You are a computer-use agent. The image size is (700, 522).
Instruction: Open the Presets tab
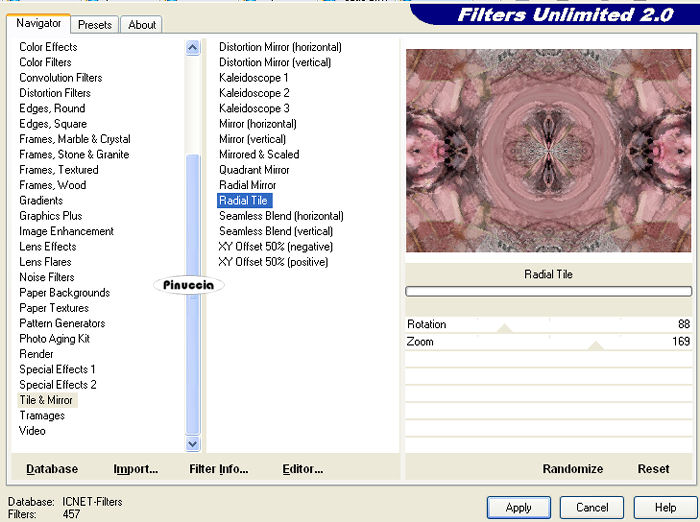[x=95, y=25]
